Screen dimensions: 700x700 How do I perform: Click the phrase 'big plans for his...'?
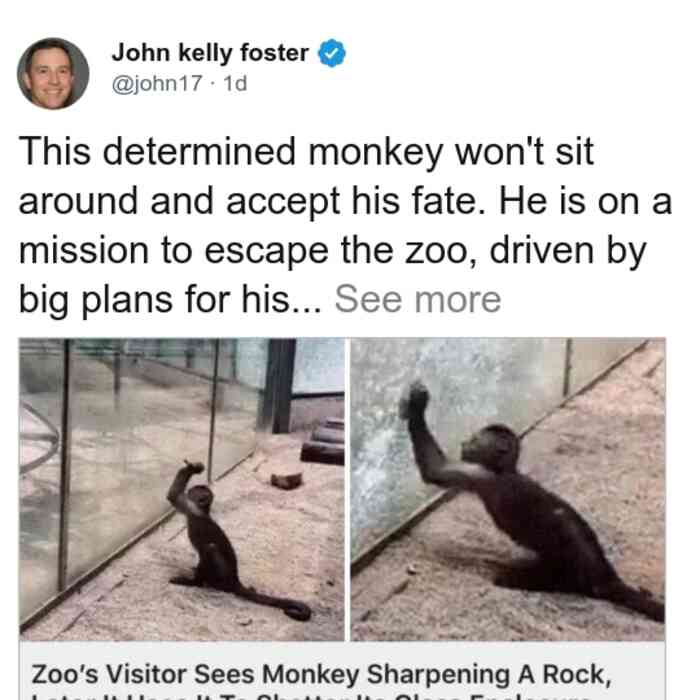[x=170, y=299]
